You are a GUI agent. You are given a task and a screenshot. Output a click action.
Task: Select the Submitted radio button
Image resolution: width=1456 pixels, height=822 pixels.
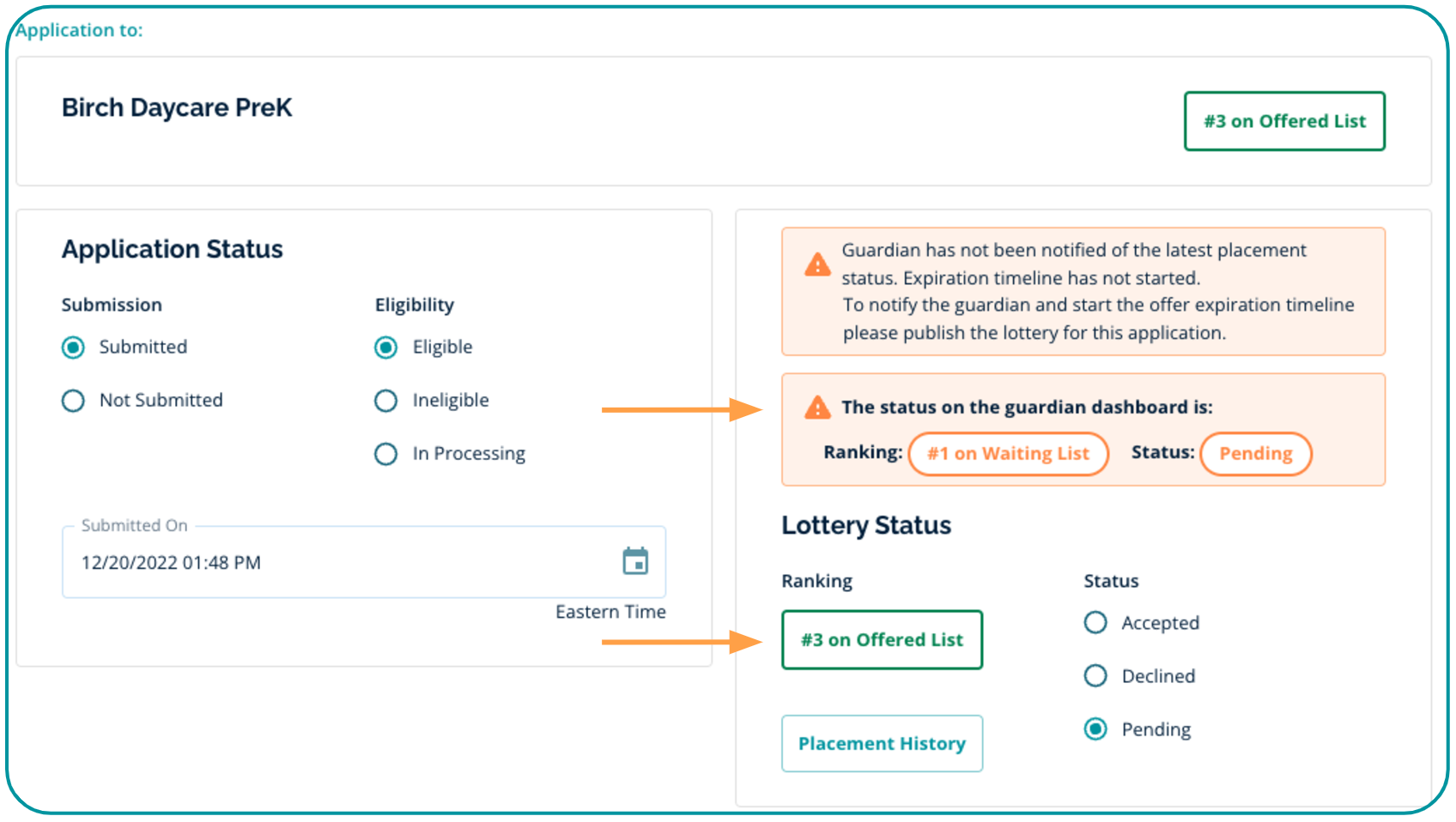(x=73, y=348)
